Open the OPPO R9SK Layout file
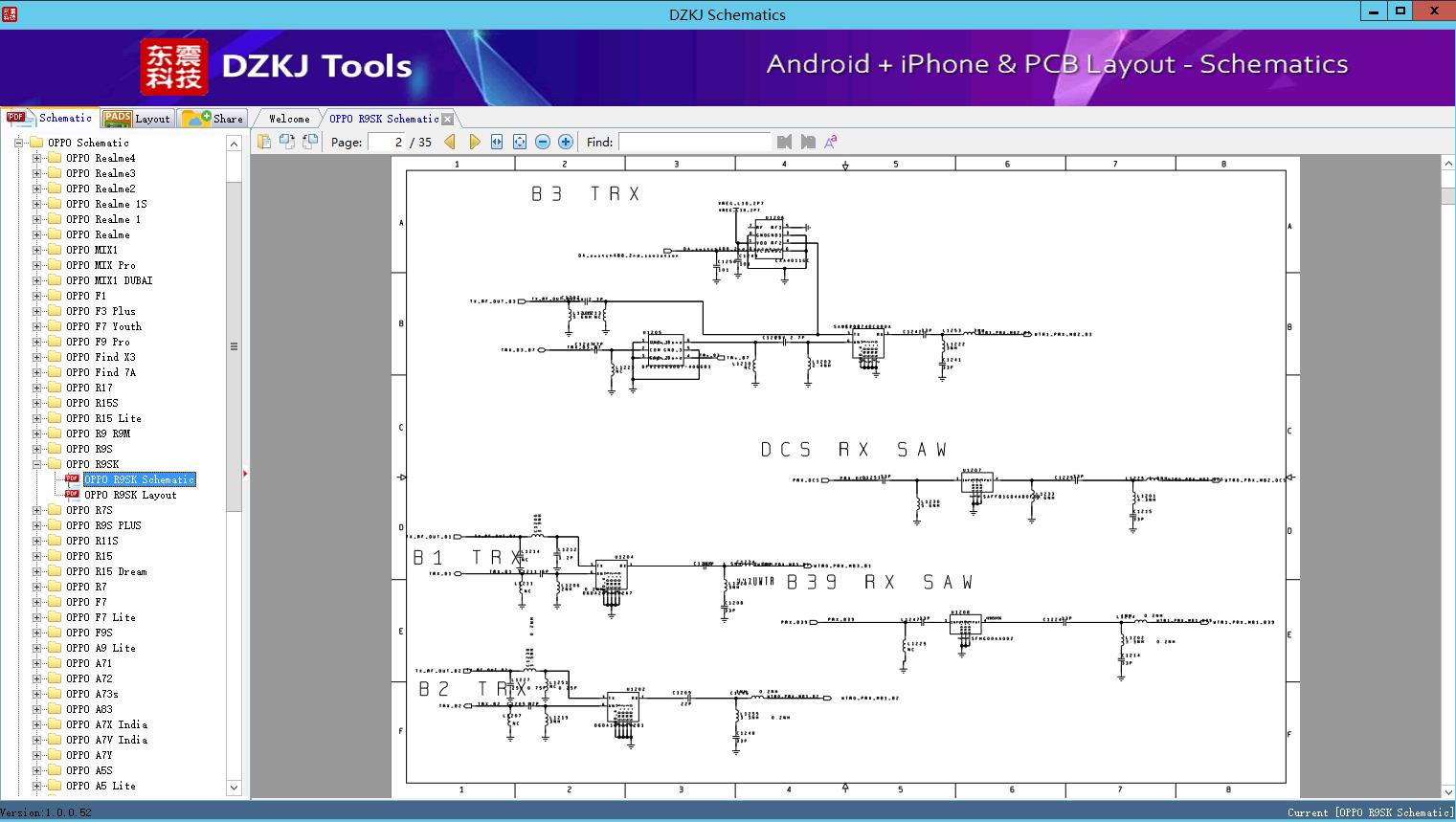This screenshot has height=822, width=1456. click(x=130, y=495)
